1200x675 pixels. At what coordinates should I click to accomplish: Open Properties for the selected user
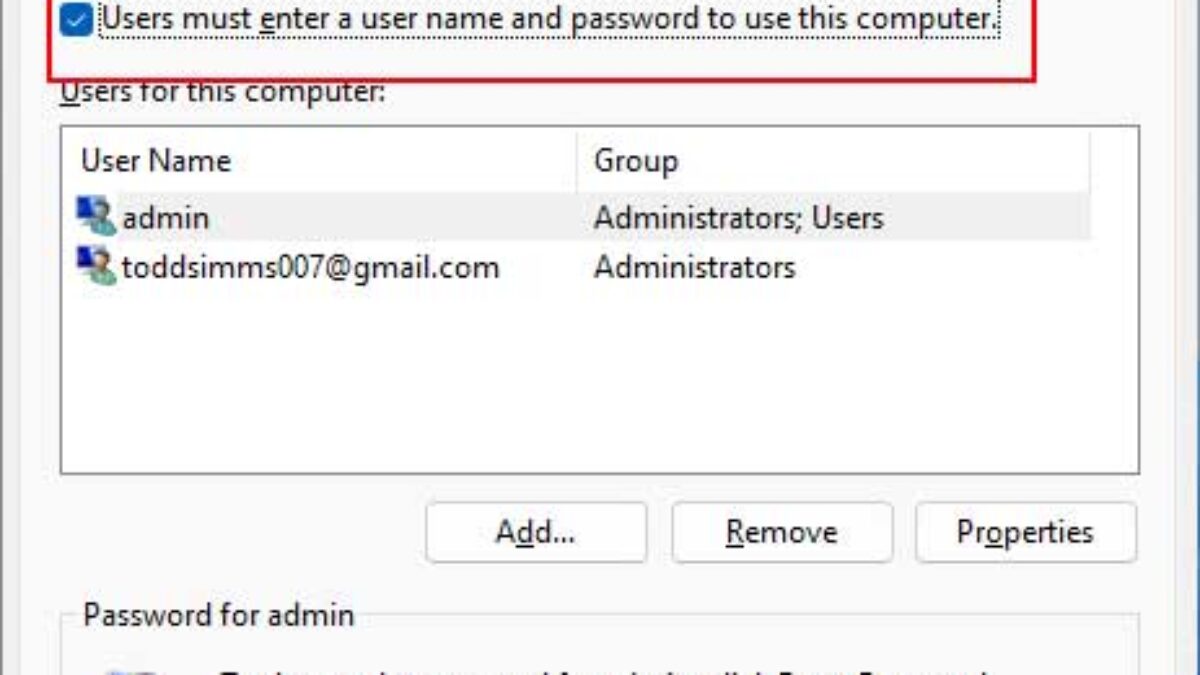point(1025,532)
